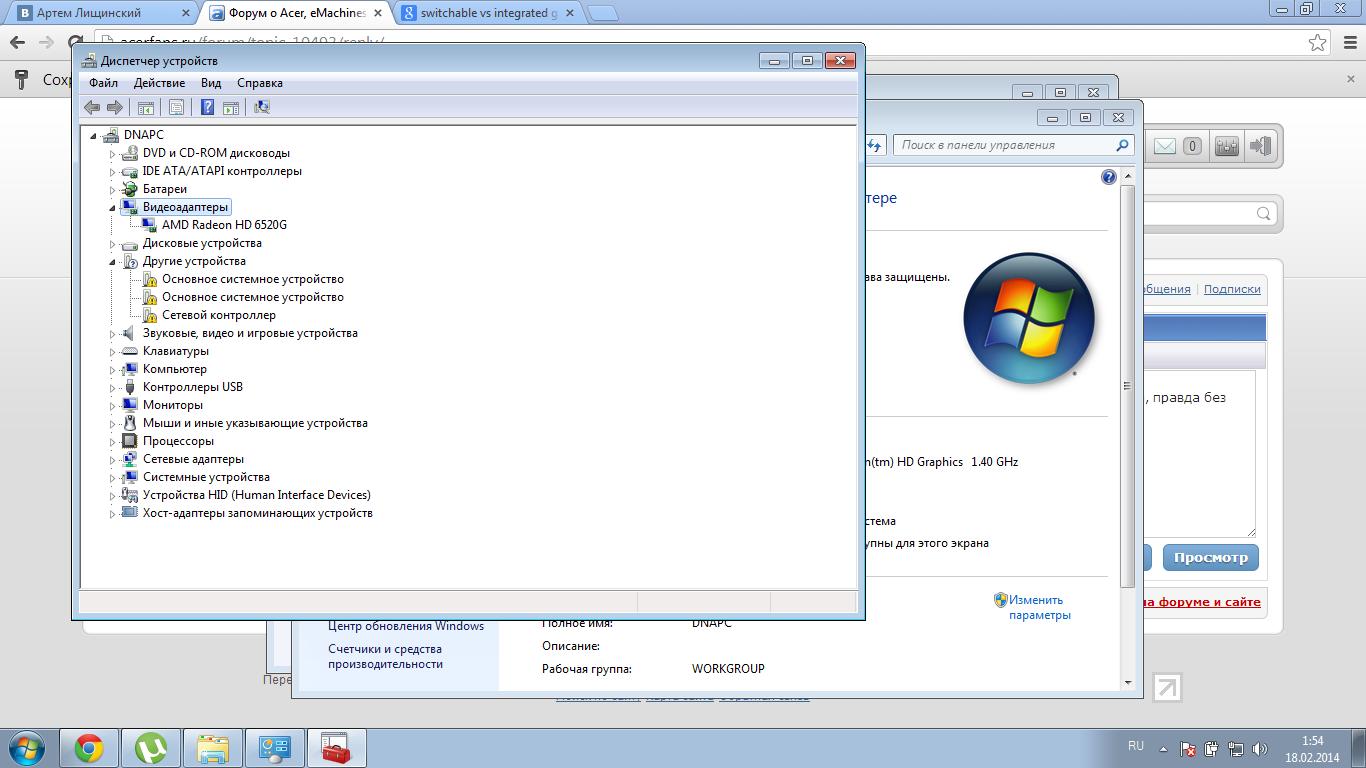Click the Back arrow in Device Manager toolbar
Screen dimensions: 1366x768
(x=92, y=107)
